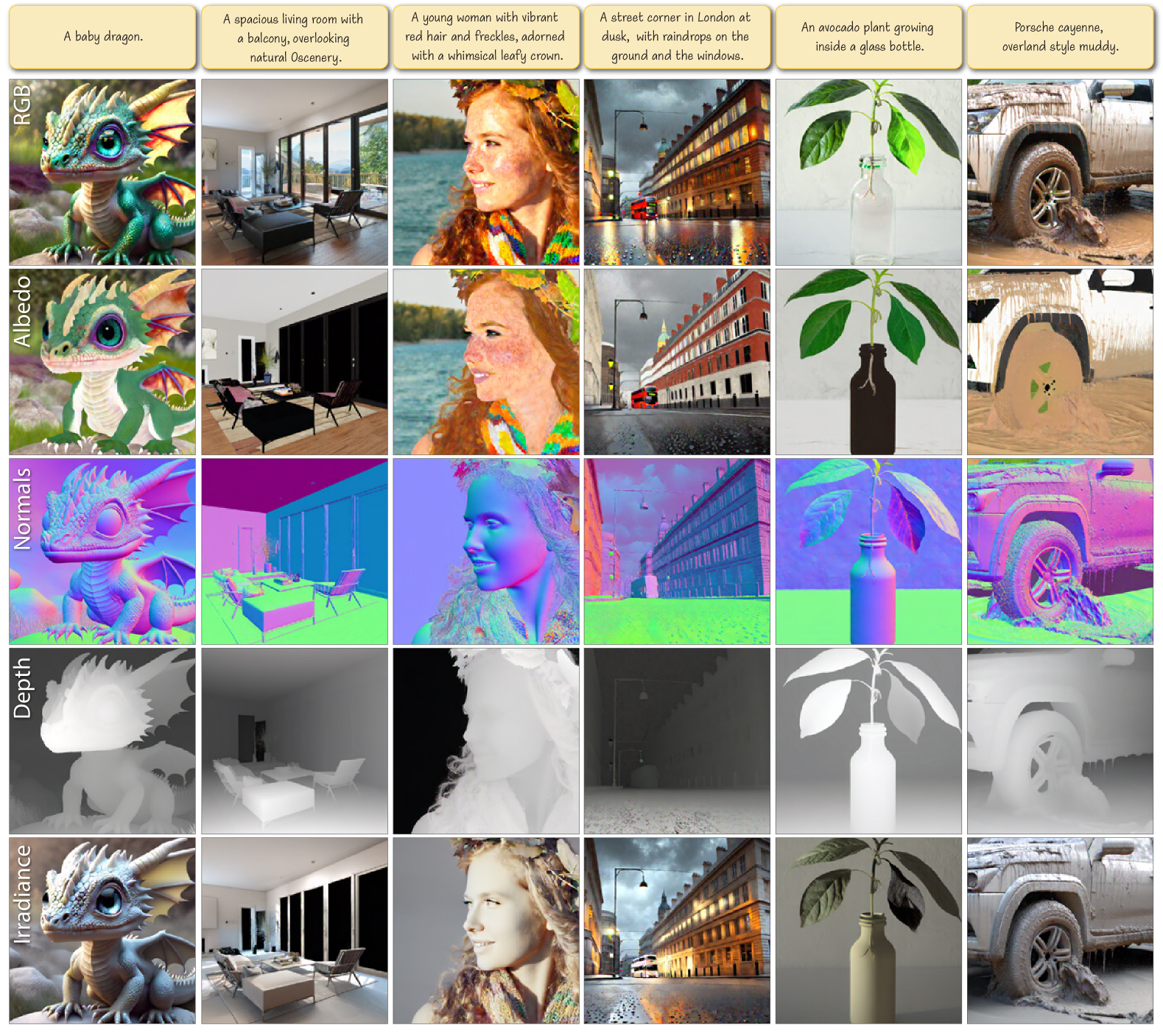
Task: View the Normals map of the London street
Action: 677,552
